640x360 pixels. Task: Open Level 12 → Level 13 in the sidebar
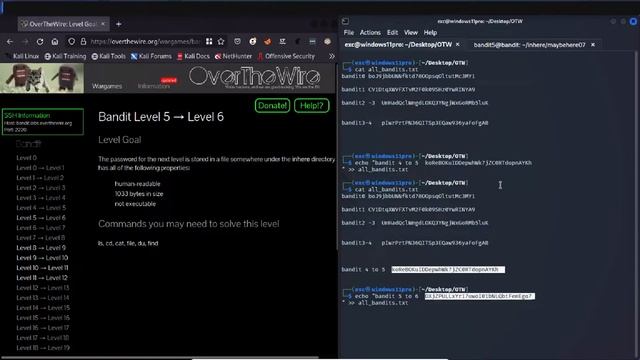click(43, 288)
